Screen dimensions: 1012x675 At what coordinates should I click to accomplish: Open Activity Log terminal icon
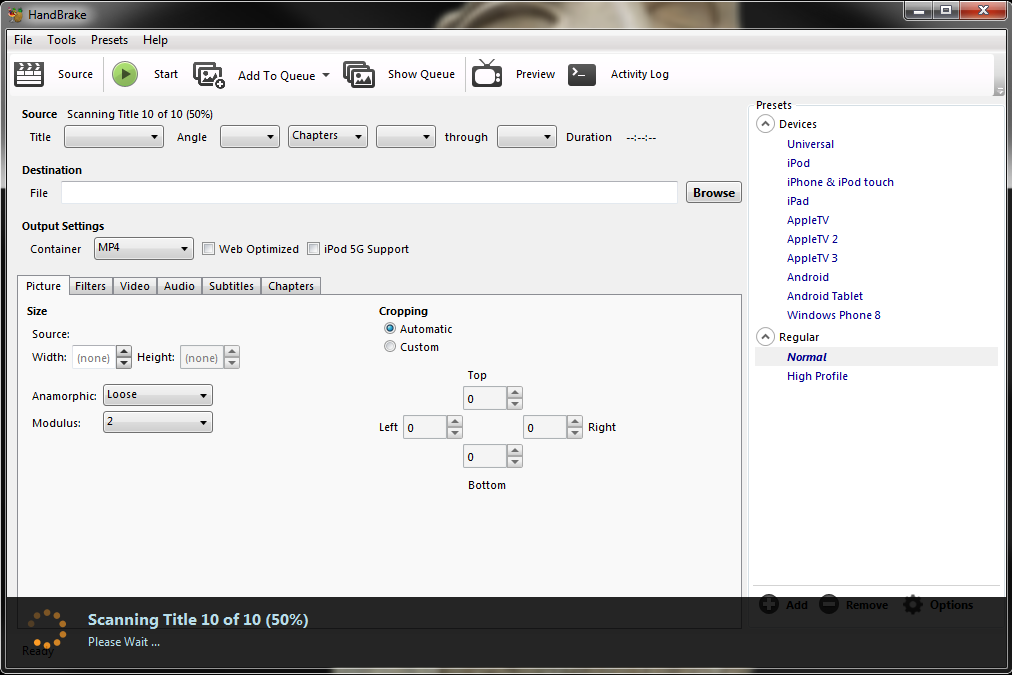(x=582, y=74)
